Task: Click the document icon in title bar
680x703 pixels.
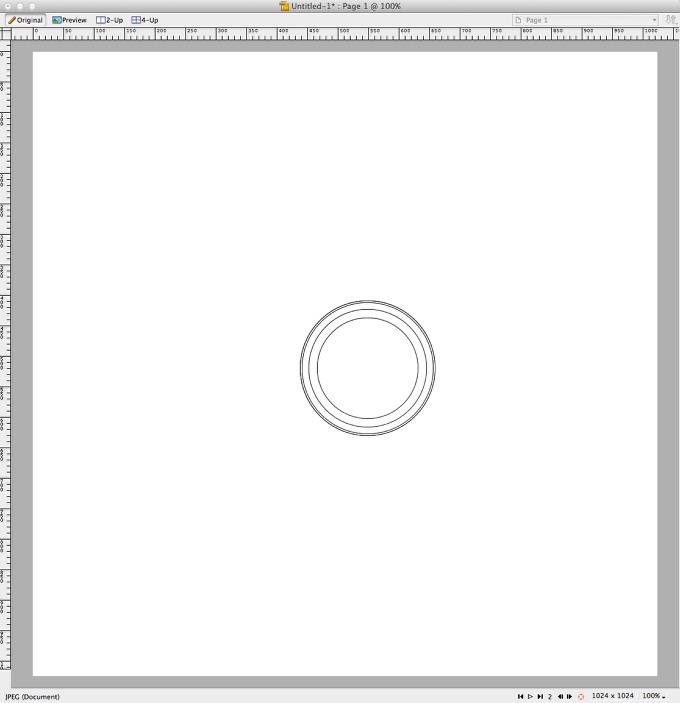Action: [284, 6]
